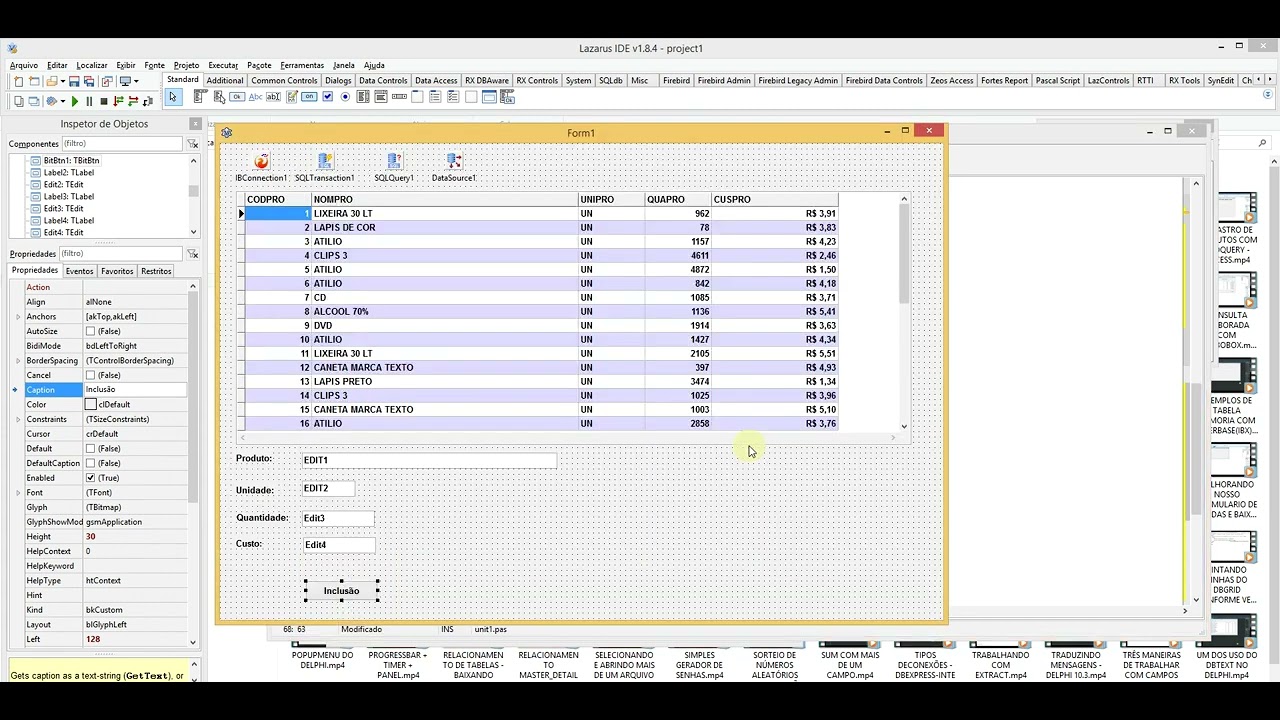
Task: Expand the BorderSpacing property
Action: coord(17,360)
